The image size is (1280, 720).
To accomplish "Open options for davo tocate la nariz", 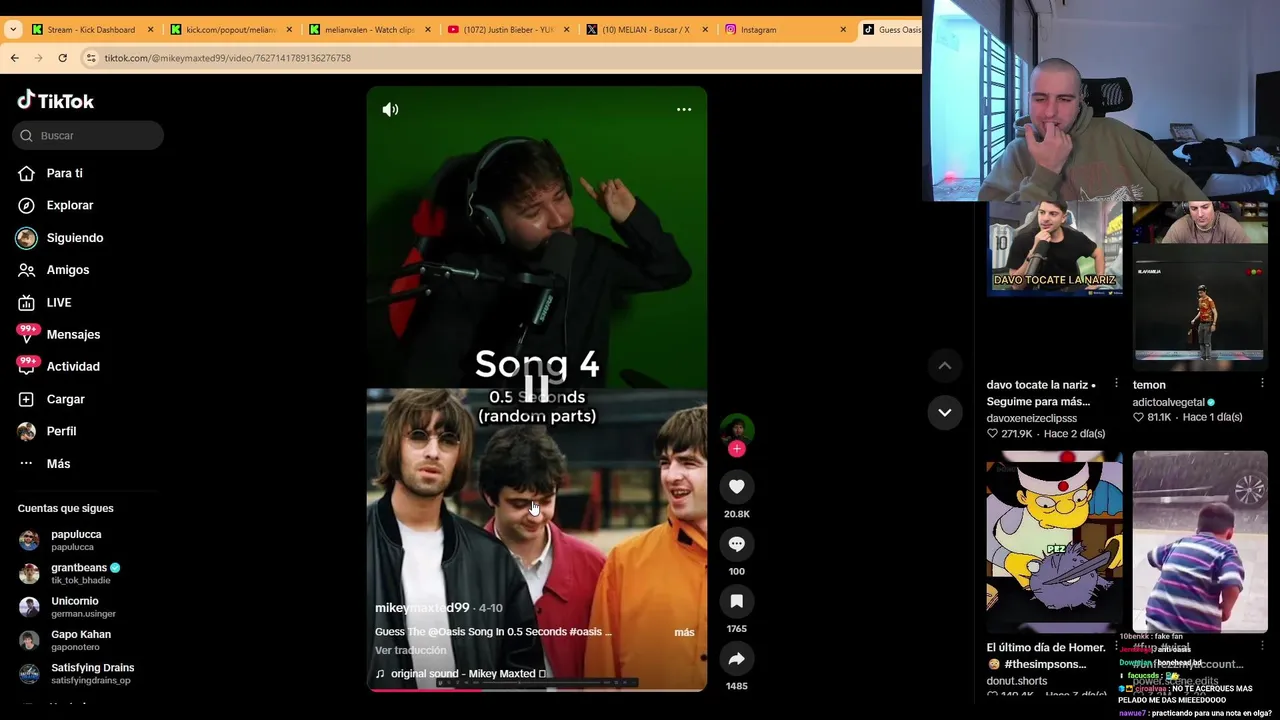I will coord(1116,384).
